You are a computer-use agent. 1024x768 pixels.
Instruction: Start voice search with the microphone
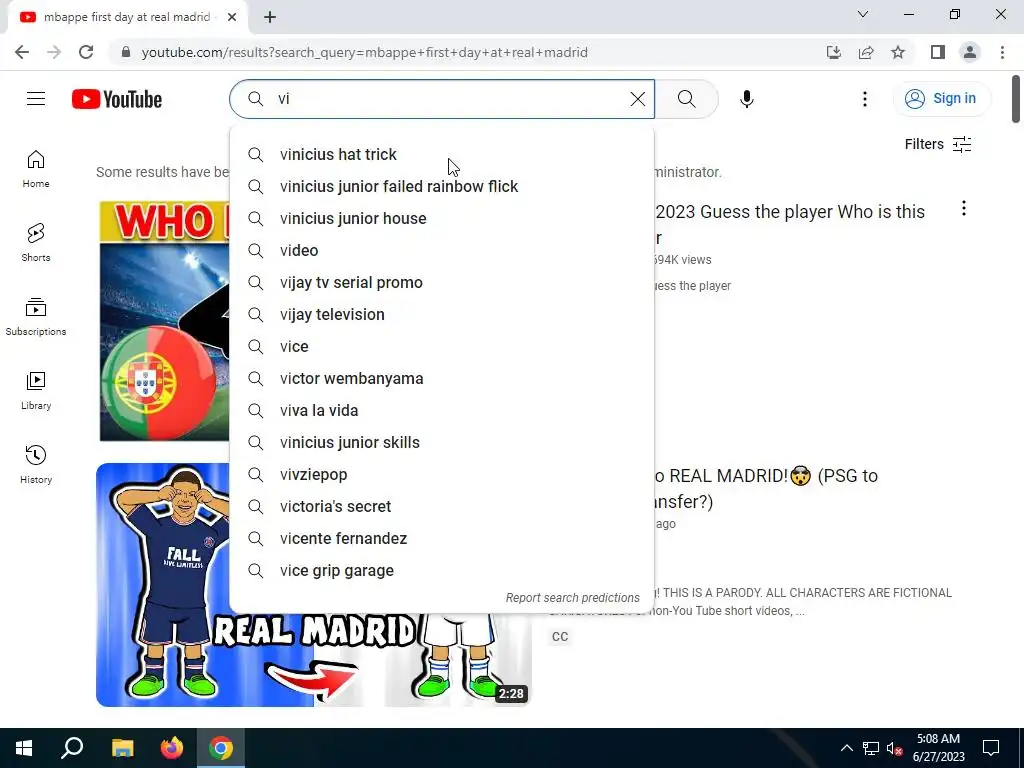tap(746, 99)
